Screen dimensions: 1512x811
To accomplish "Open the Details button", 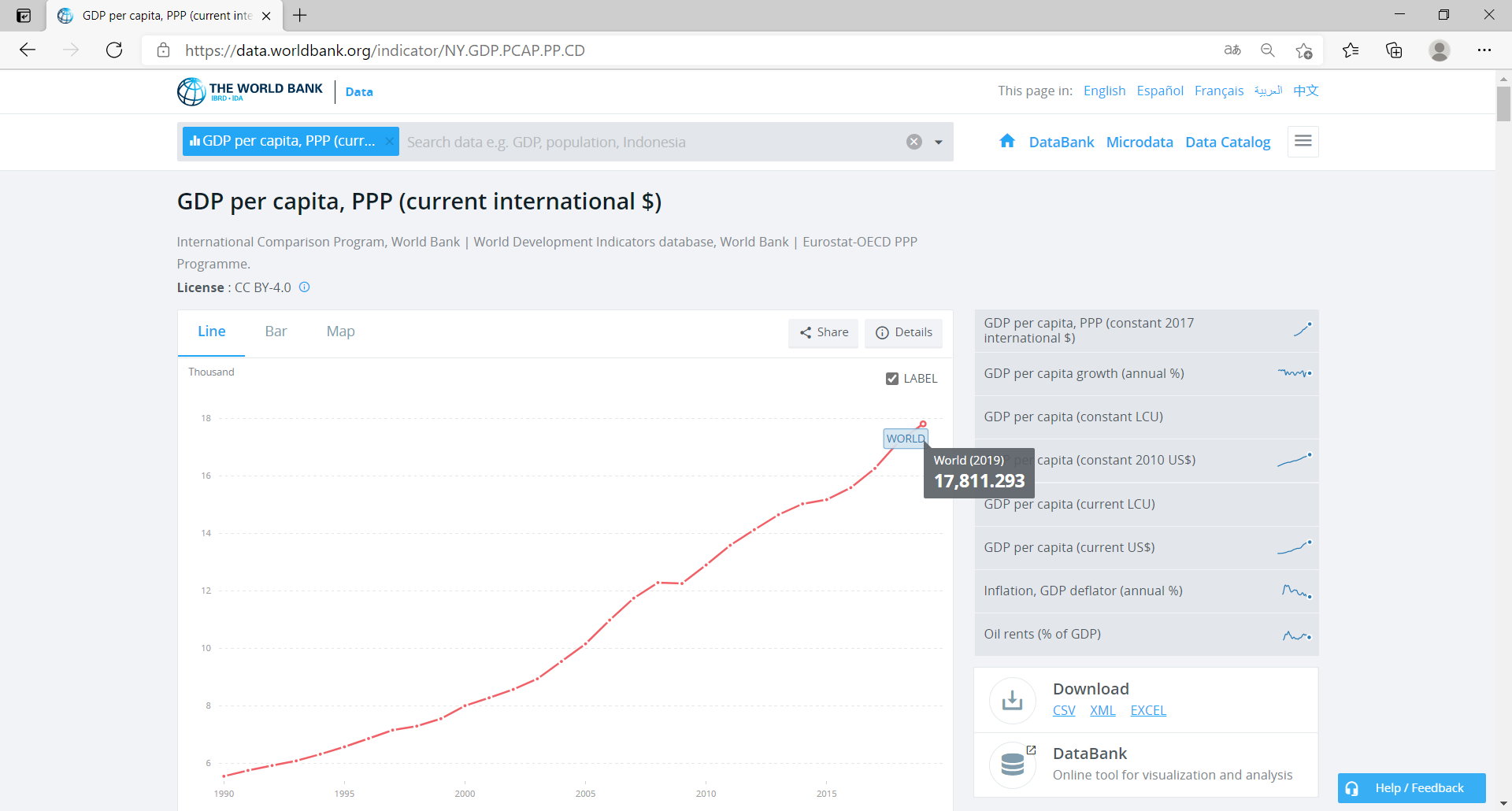I will click(903, 332).
